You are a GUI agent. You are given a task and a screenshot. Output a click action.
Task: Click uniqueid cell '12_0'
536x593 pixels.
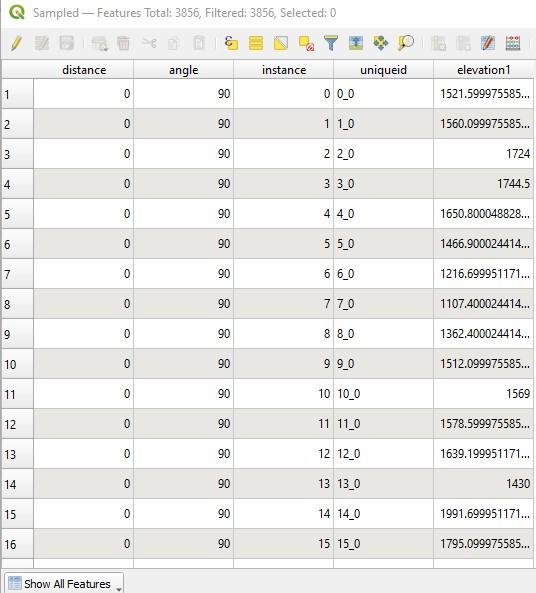tap(383, 454)
